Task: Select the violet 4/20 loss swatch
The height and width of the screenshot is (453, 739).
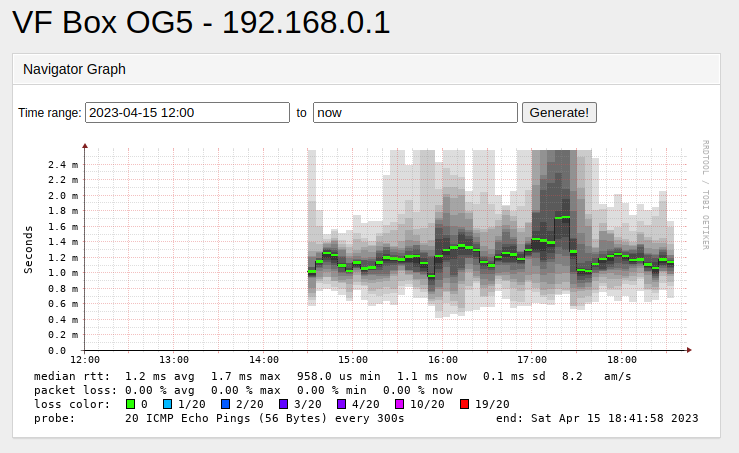Action: pos(342,404)
